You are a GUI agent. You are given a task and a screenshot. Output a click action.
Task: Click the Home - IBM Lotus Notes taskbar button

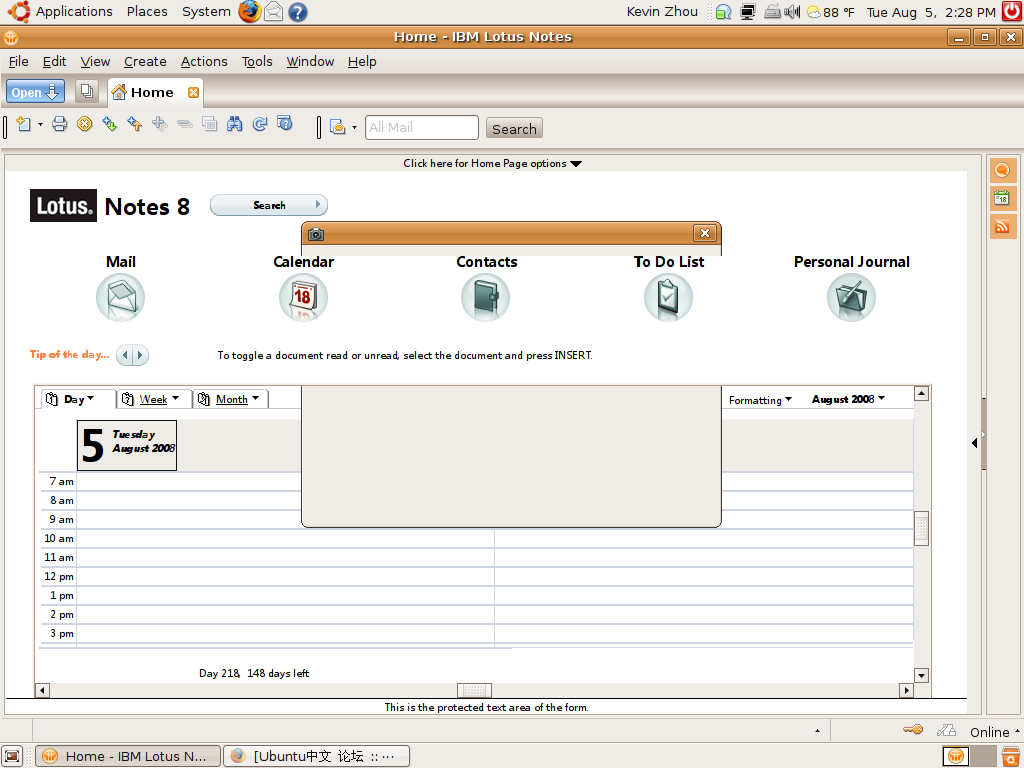pyautogui.click(x=128, y=756)
